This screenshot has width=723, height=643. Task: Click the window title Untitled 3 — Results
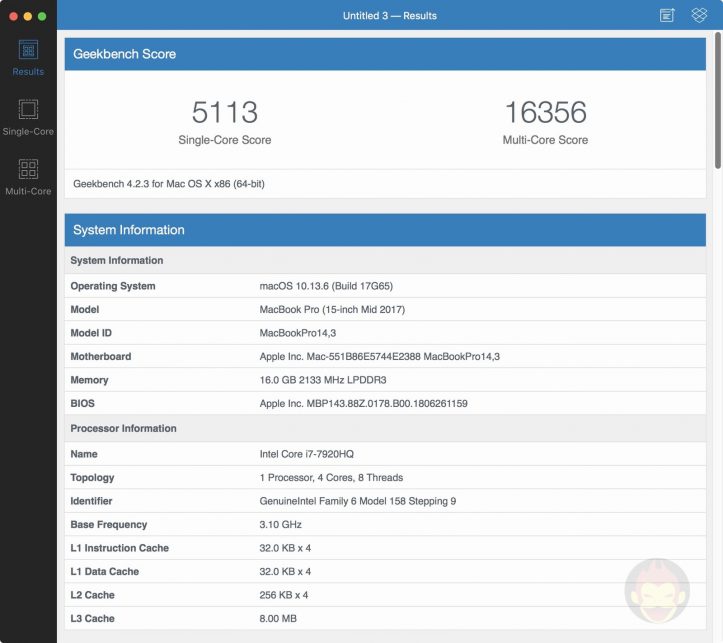click(390, 16)
